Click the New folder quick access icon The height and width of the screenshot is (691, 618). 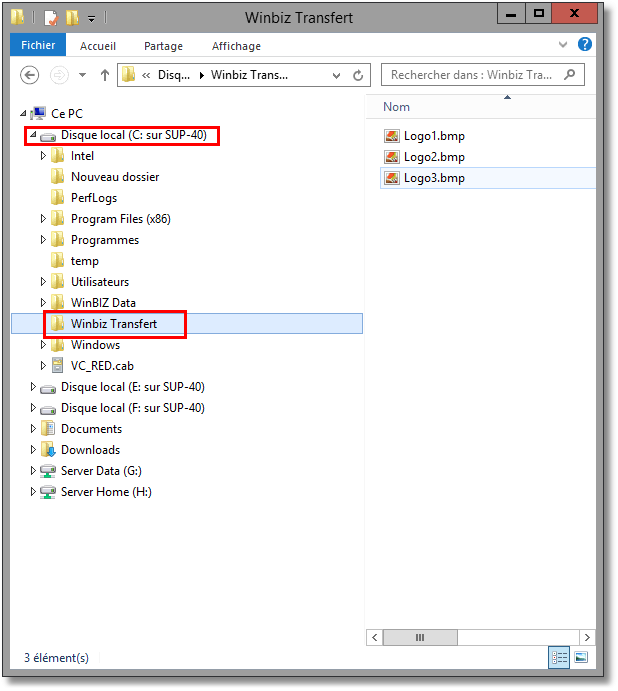(72, 18)
